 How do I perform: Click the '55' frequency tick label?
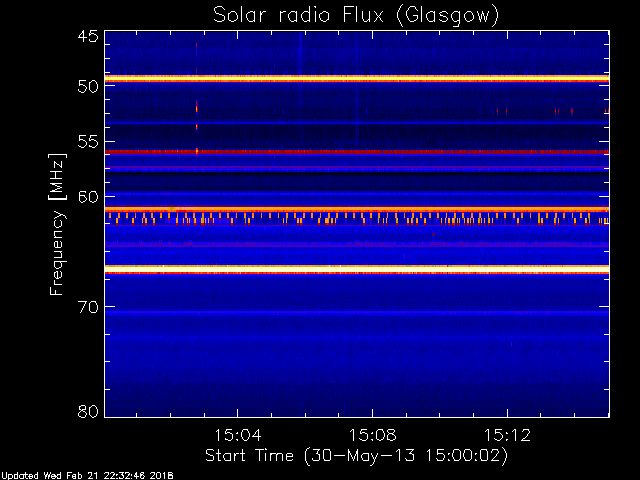tap(88, 142)
